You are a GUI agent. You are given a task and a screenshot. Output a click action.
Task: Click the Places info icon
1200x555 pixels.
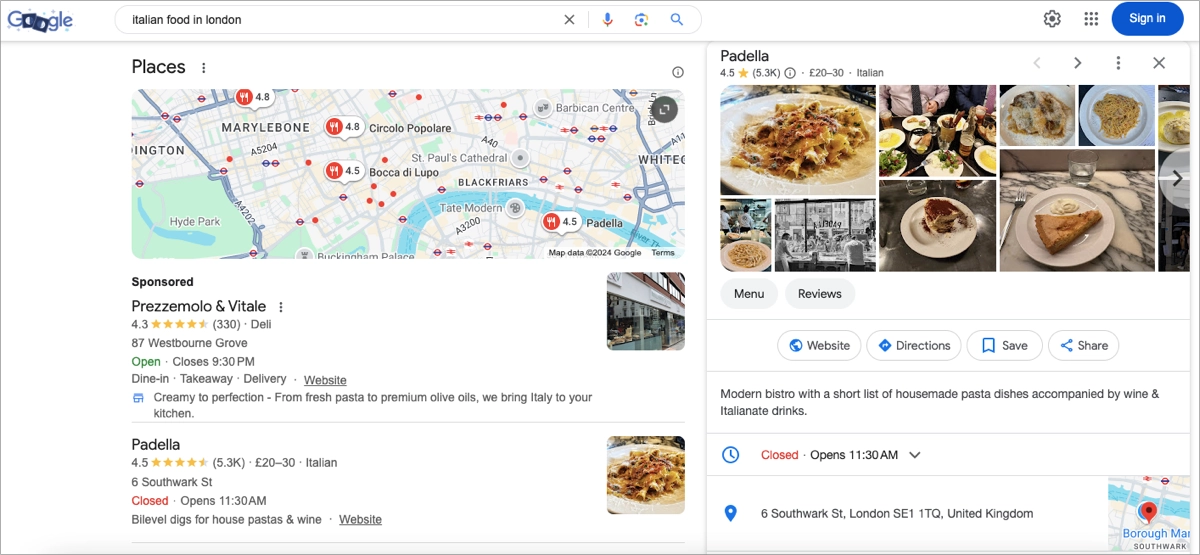coord(678,72)
